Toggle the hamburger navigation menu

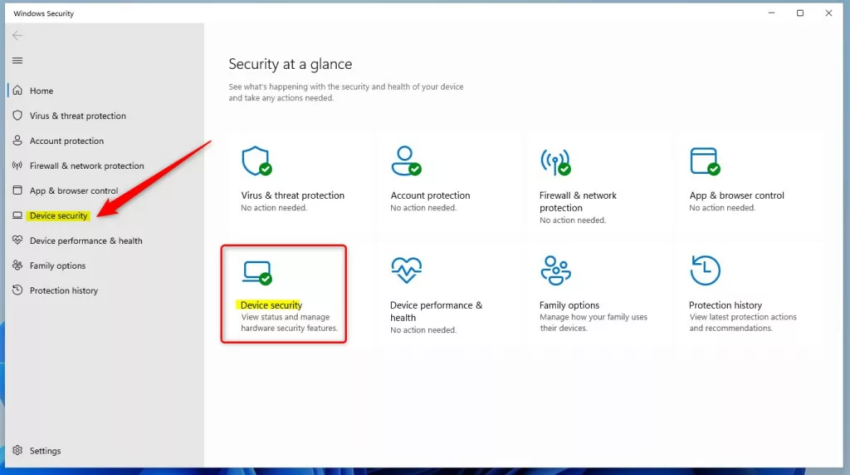[x=17, y=60]
